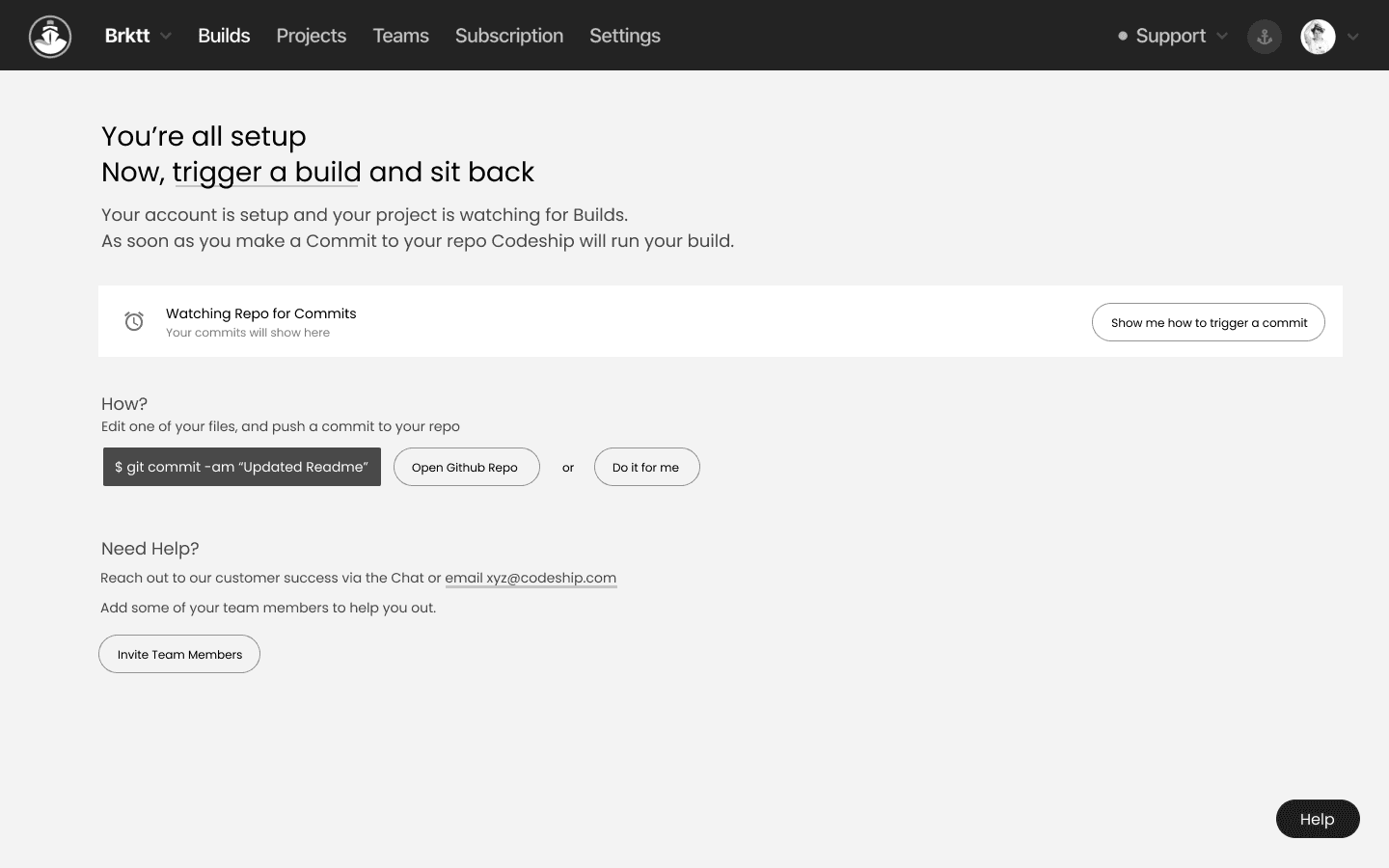This screenshot has height=868, width=1389.
Task: Click the 'Need Help?' heading
Action: tap(150, 549)
